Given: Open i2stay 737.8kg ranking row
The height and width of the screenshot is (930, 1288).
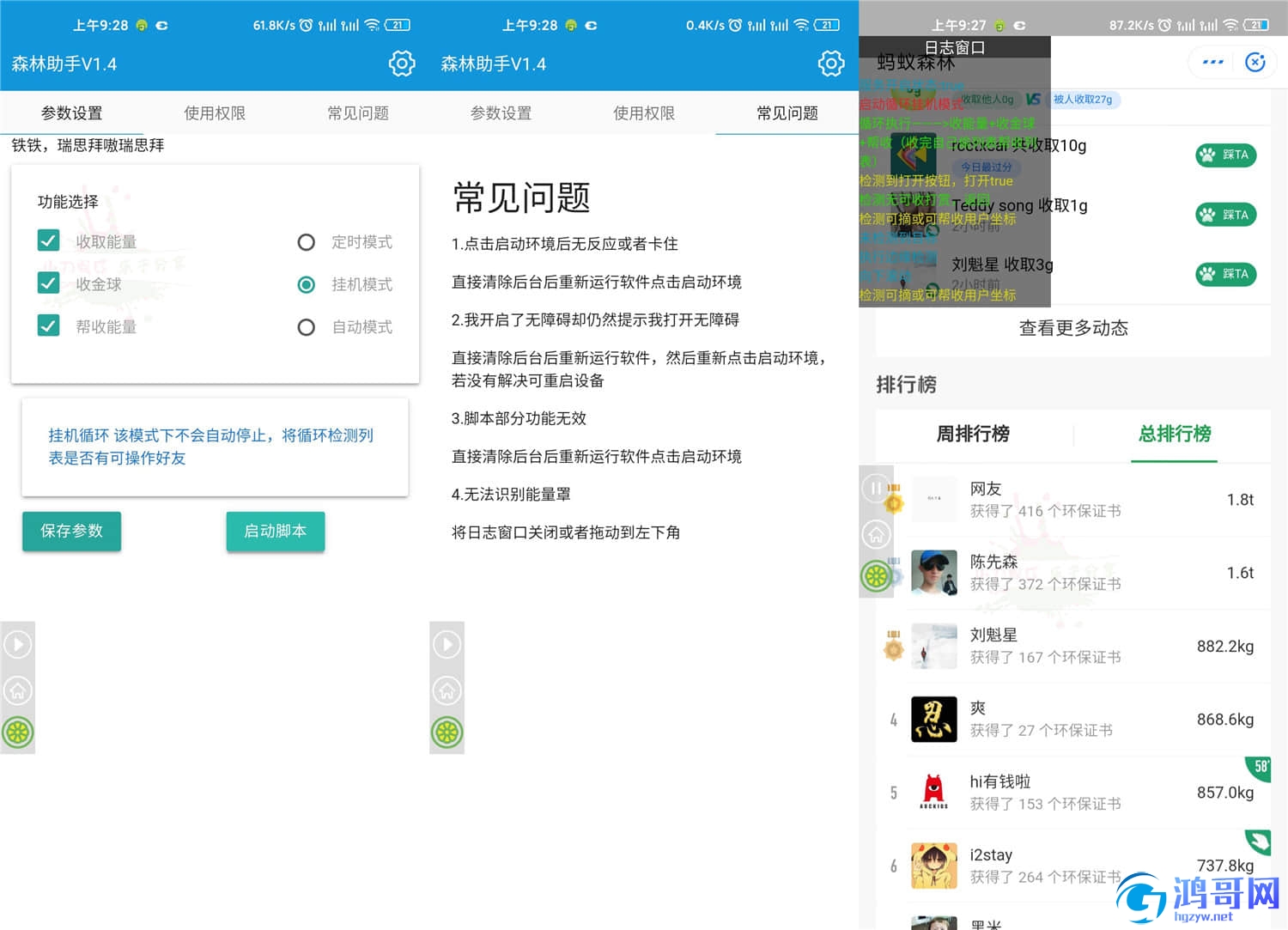Looking at the screenshot, I should coord(1073,866).
